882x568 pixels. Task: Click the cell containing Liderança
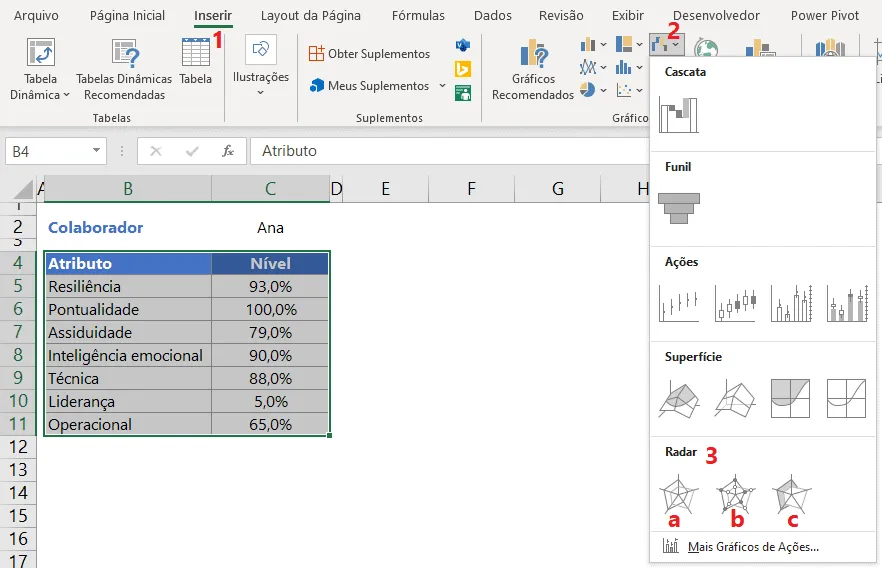[128, 402]
